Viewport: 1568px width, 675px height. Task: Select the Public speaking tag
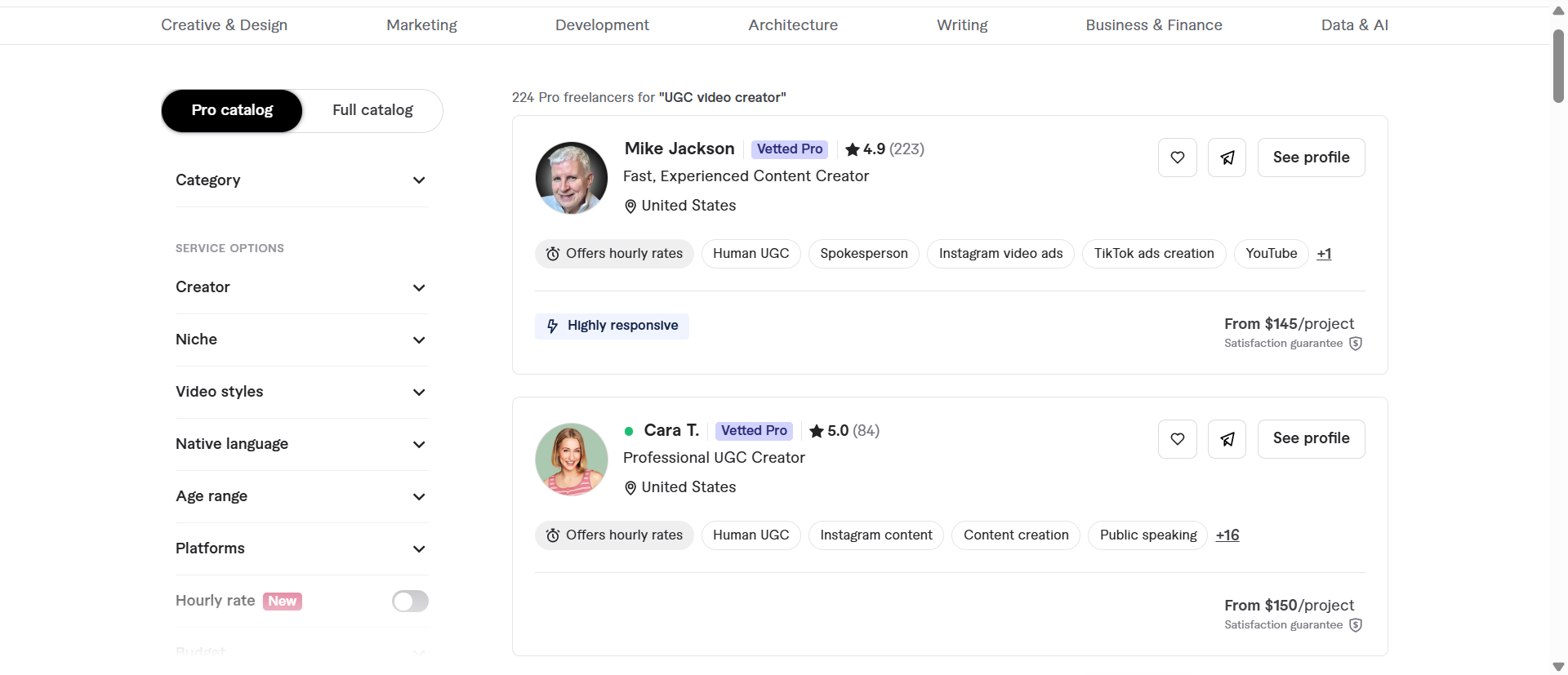(x=1147, y=535)
